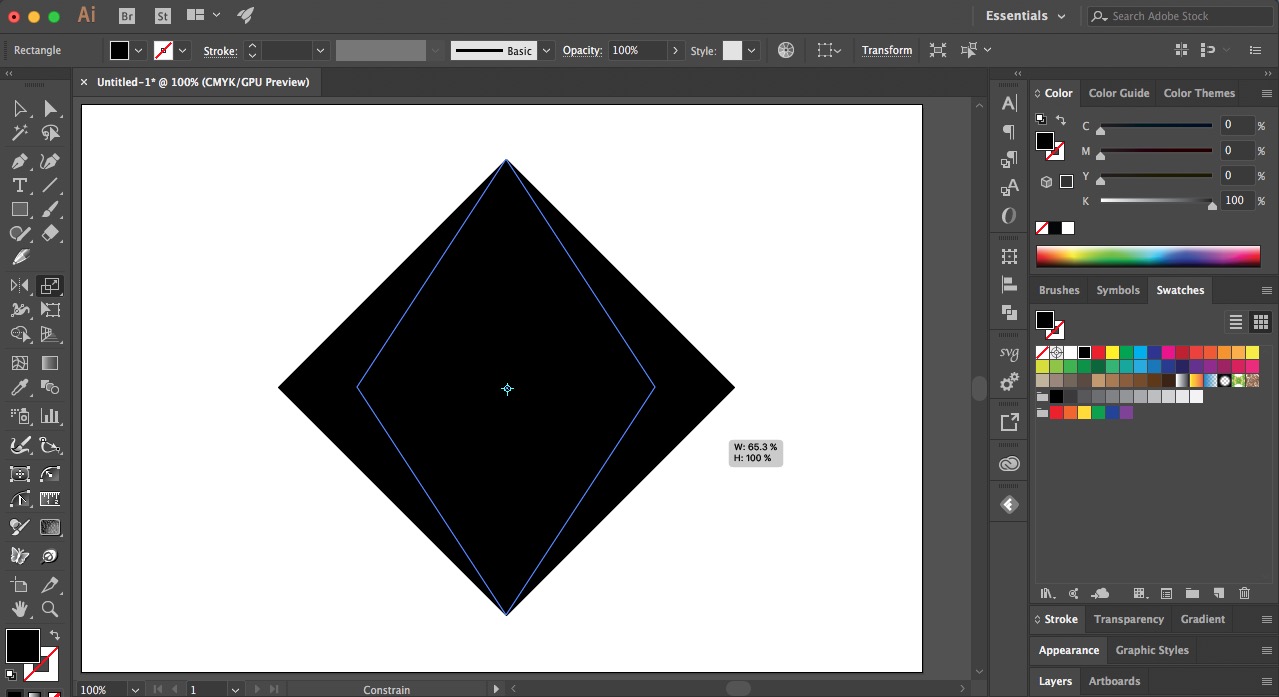Choose the Magic Wand tool
This screenshot has height=697, width=1279.
19,133
